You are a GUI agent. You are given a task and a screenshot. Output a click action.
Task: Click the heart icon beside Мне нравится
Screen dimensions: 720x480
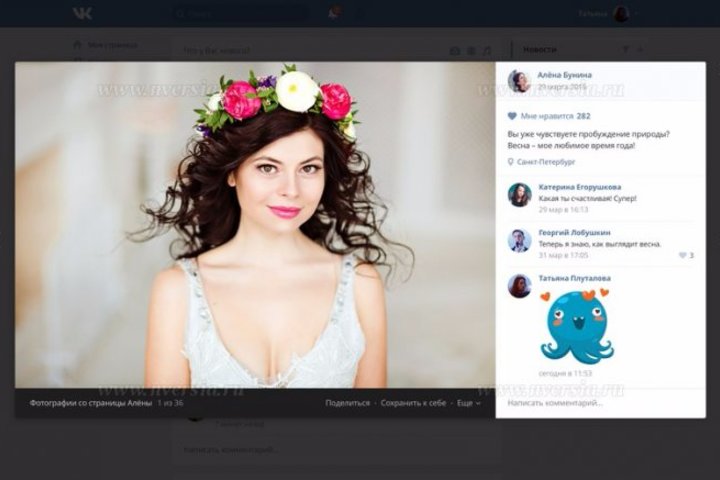pyautogui.click(x=513, y=116)
